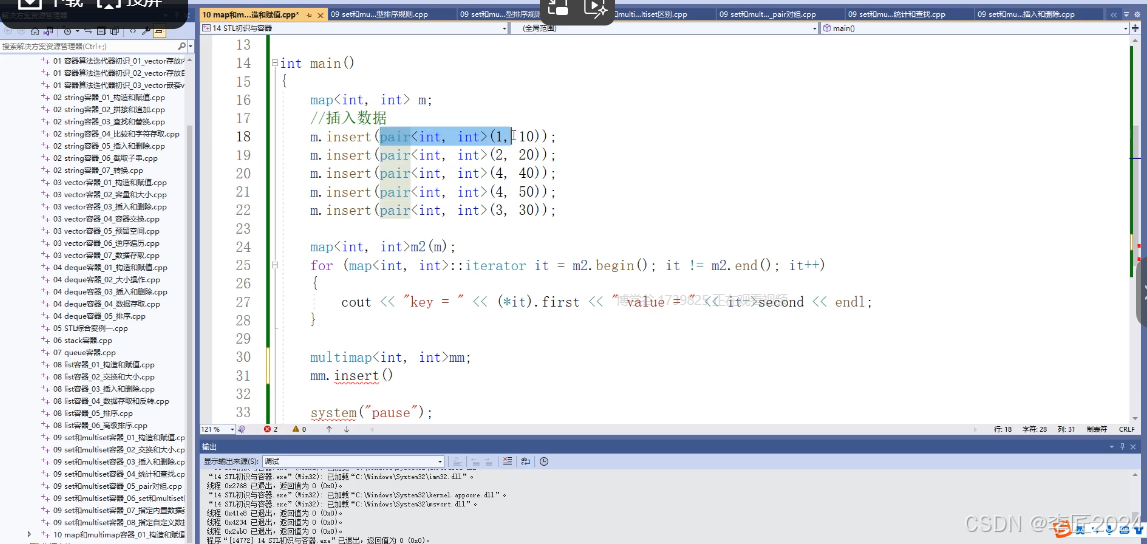The height and width of the screenshot is (544, 1147).
Task: Click the 行: 18 line number indicator
Action: tap(1002, 429)
